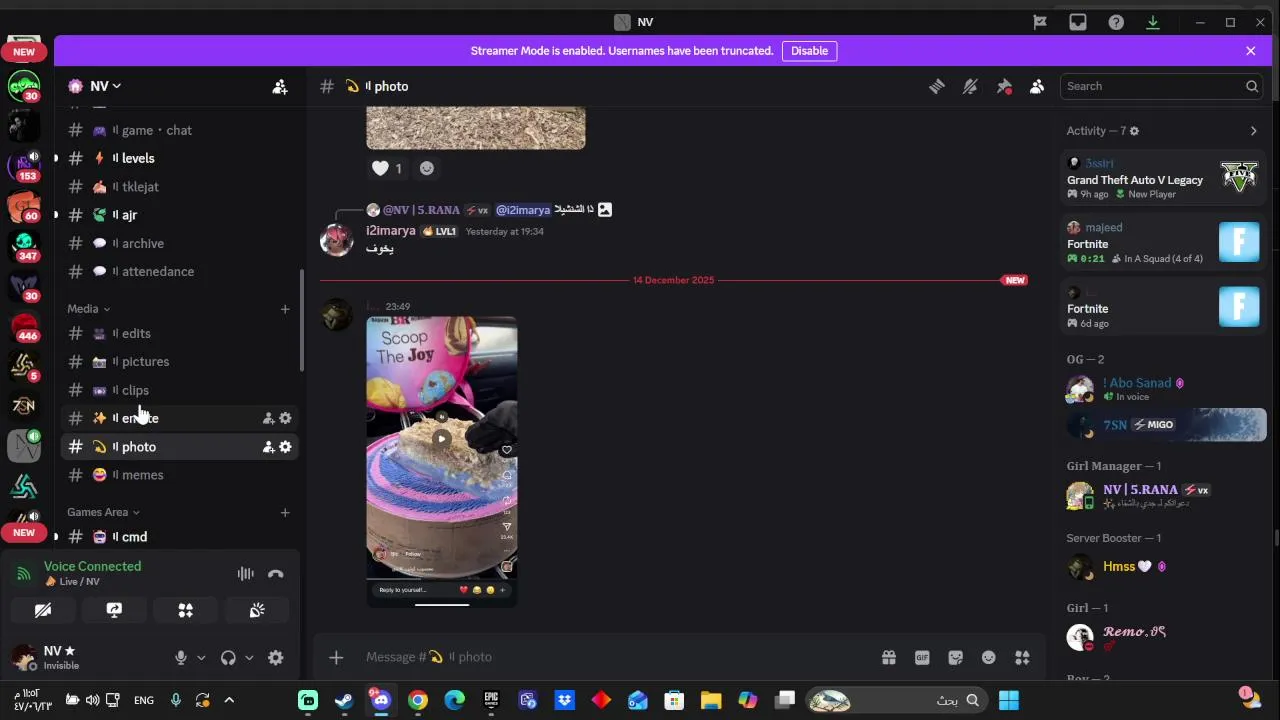Open the apps icon in message bar

pos(1022,657)
